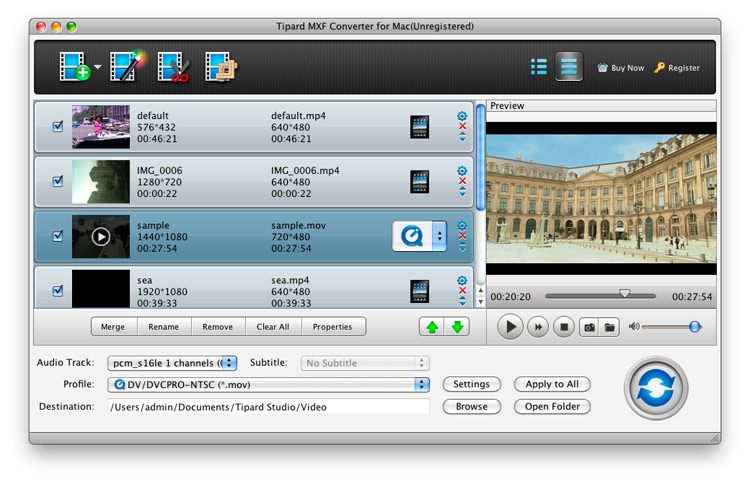Click the Destination path field

click(x=268, y=407)
